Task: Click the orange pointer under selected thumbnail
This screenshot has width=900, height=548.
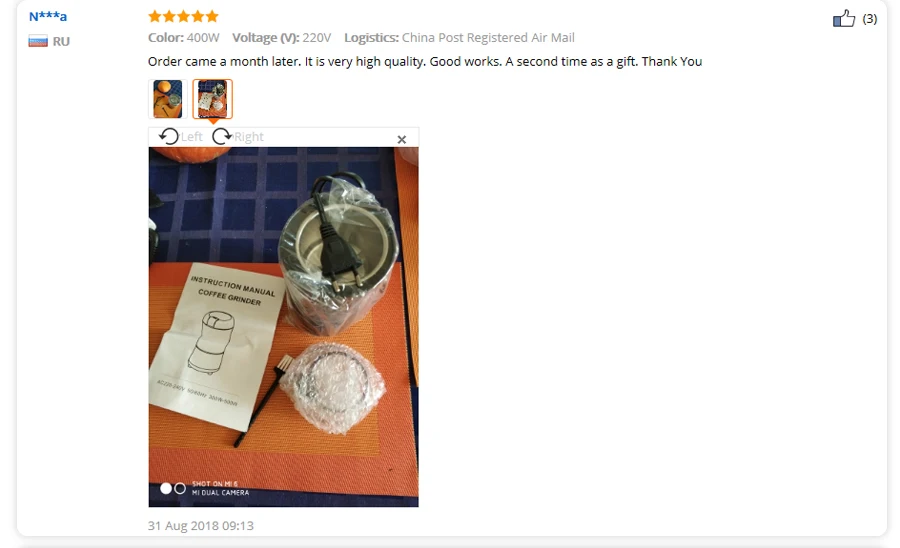Action: [x=213, y=121]
